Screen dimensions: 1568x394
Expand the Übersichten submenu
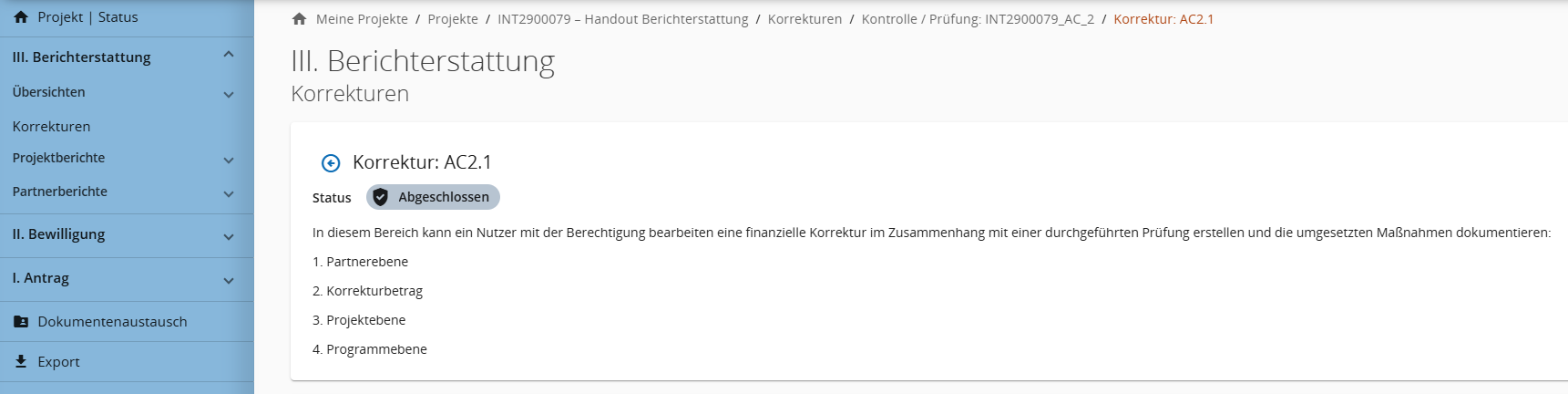pyautogui.click(x=229, y=94)
